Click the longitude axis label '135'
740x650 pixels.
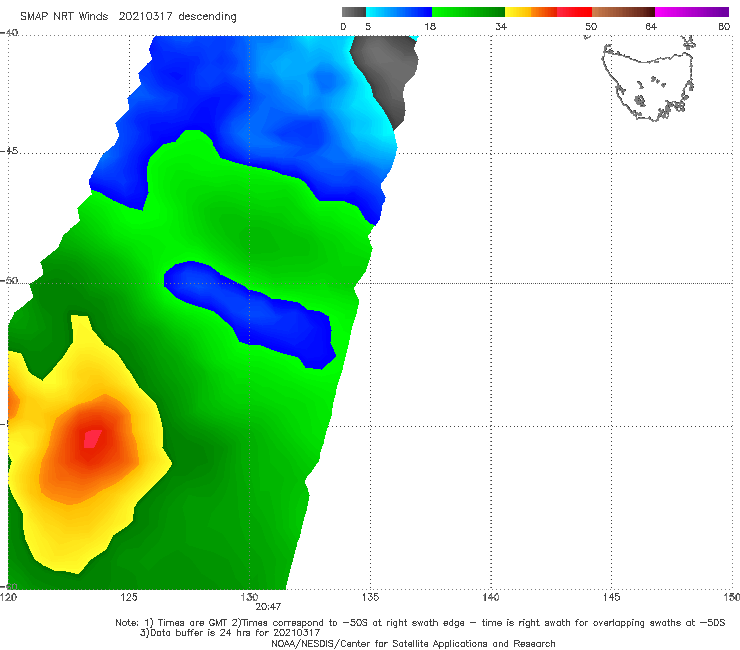370,597
